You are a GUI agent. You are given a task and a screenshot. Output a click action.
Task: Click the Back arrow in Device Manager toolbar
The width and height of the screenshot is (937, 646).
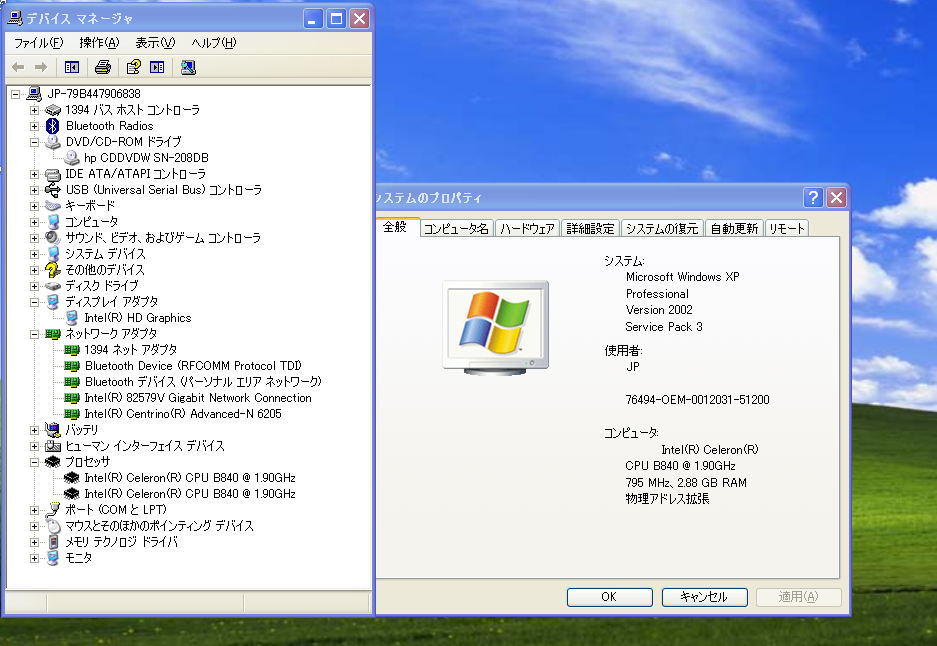18,68
